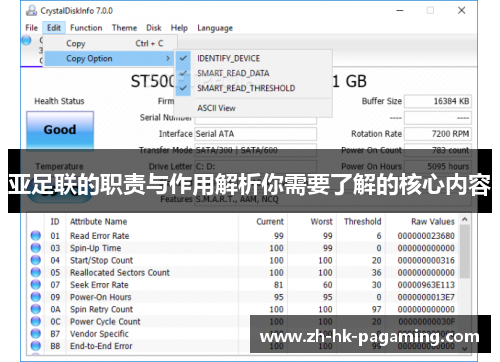Click status orb for Read Error Rate
The image size is (500, 362).
click(x=36, y=236)
